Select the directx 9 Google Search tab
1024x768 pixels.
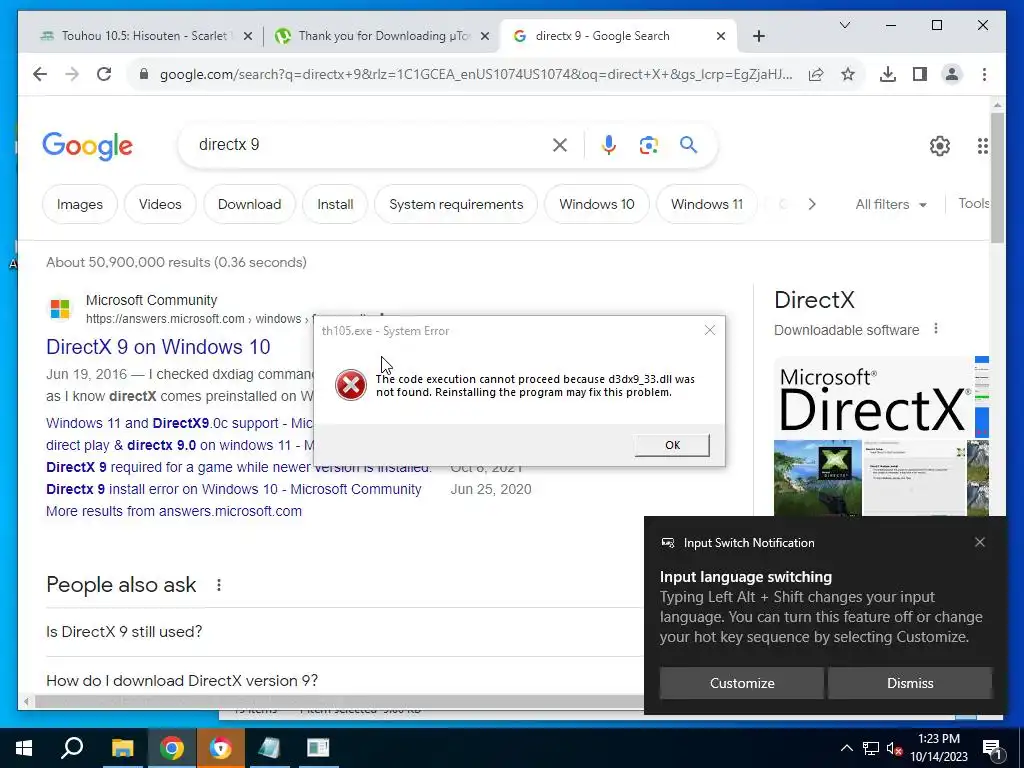(602, 36)
